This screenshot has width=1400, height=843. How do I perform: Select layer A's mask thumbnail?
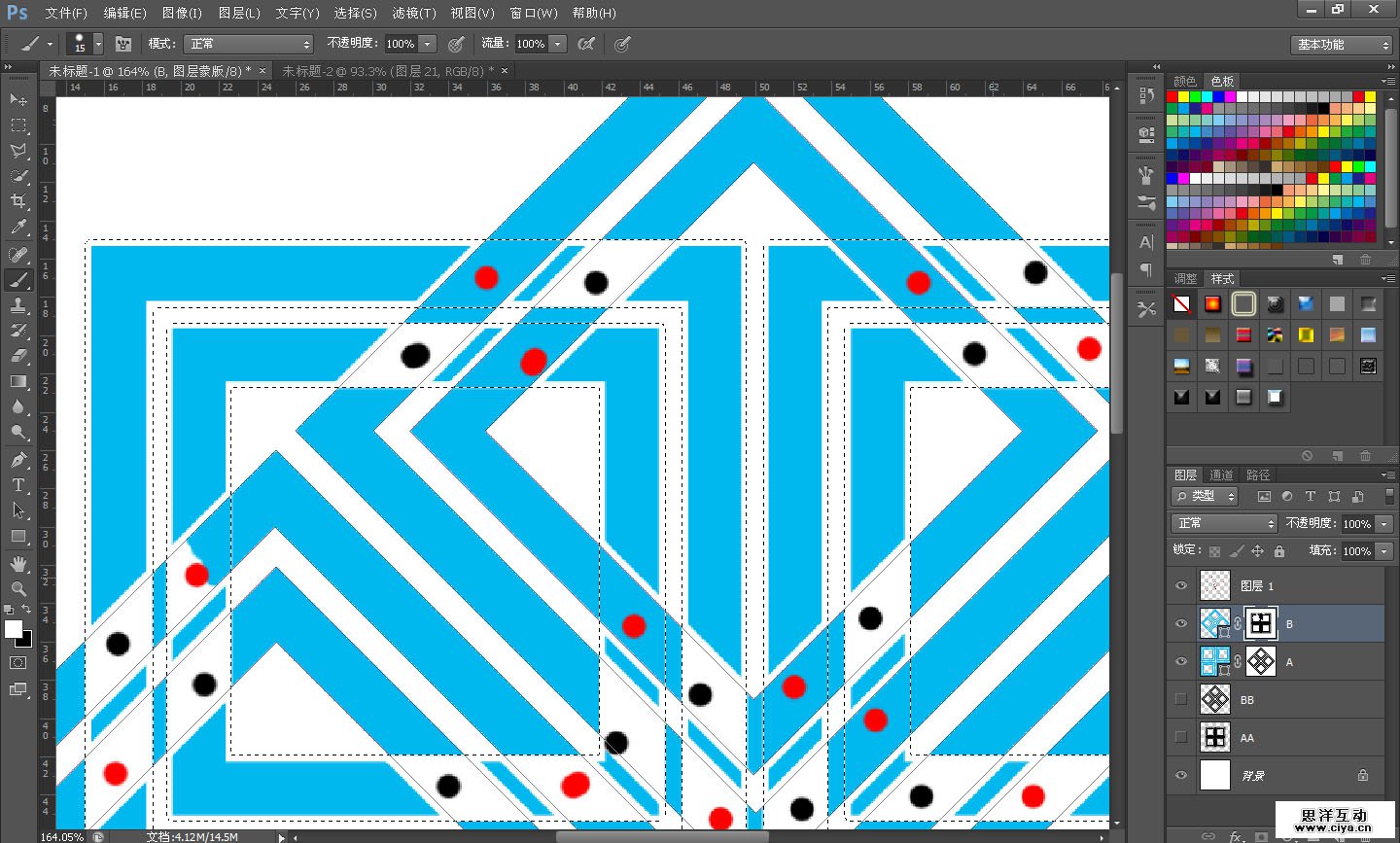[1261, 661]
